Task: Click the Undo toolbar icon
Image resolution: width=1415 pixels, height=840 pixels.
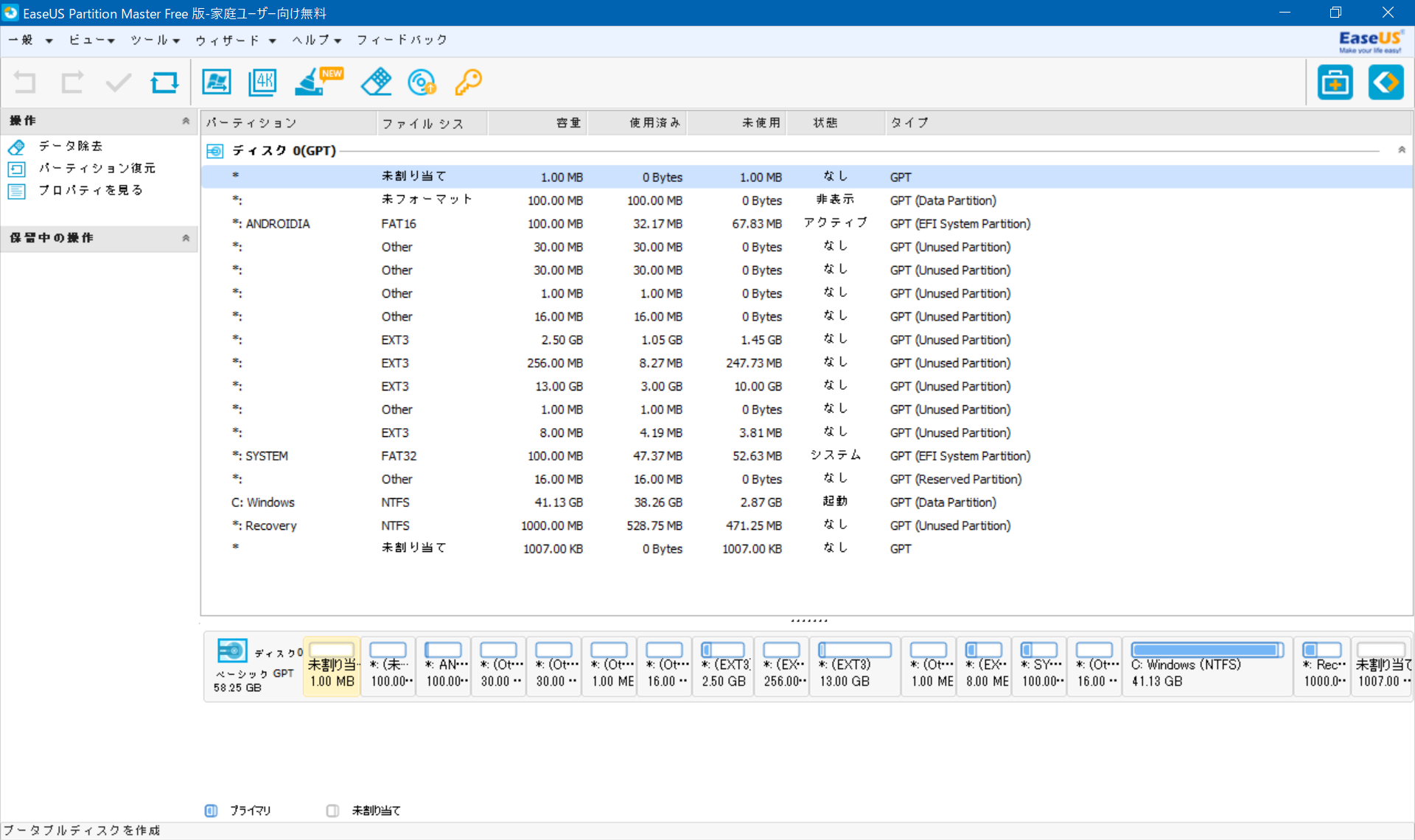Action: click(x=25, y=83)
